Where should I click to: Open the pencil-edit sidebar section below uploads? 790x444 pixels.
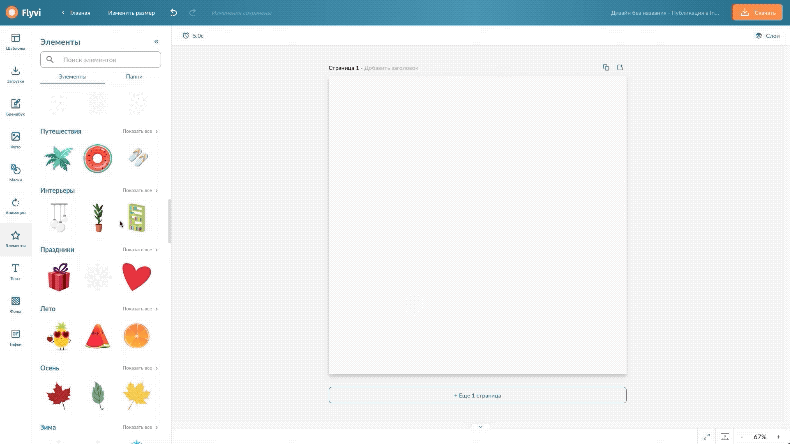pos(16,107)
